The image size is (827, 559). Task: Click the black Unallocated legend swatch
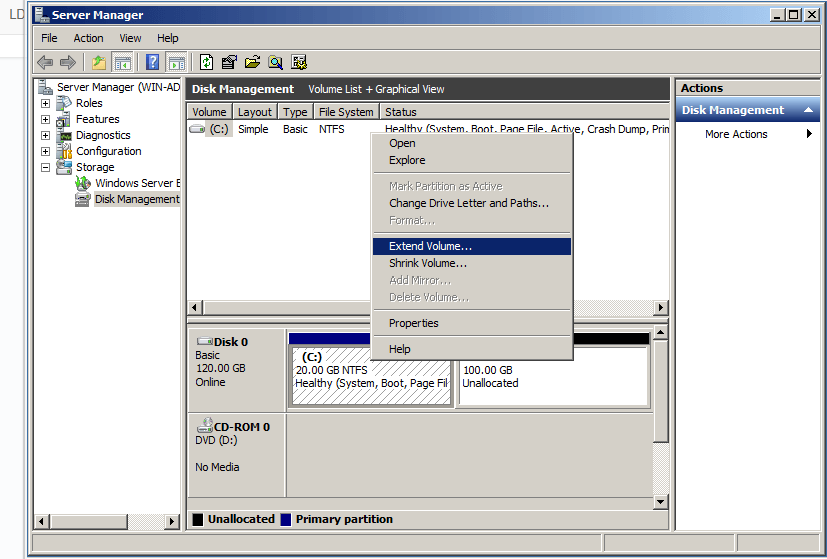click(x=198, y=519)
